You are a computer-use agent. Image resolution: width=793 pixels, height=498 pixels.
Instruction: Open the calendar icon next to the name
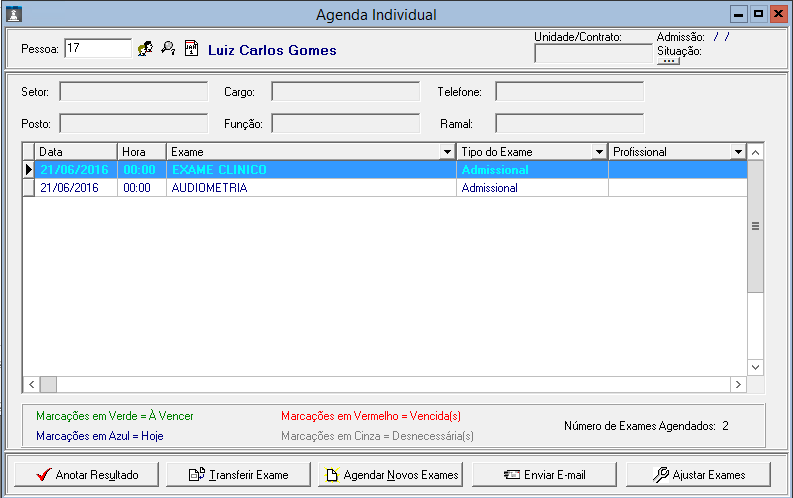pyautogui.click(x=191, y=48)
